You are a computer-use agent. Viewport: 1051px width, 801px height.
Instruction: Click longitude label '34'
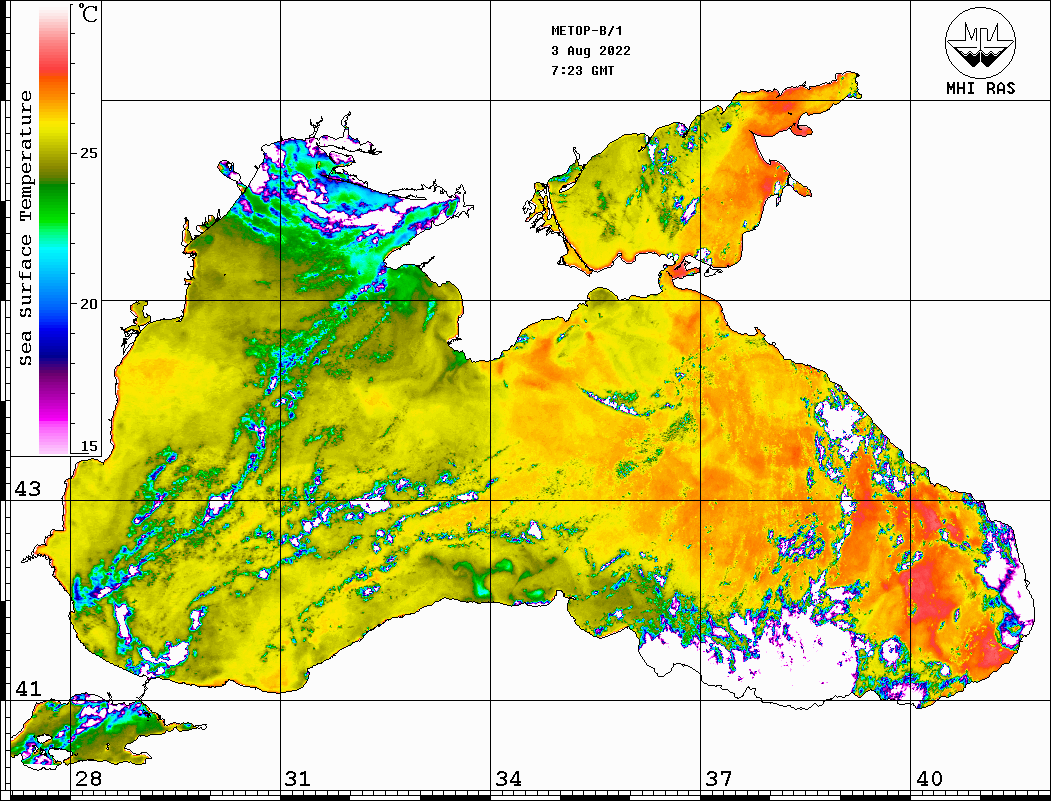point(508,779)
